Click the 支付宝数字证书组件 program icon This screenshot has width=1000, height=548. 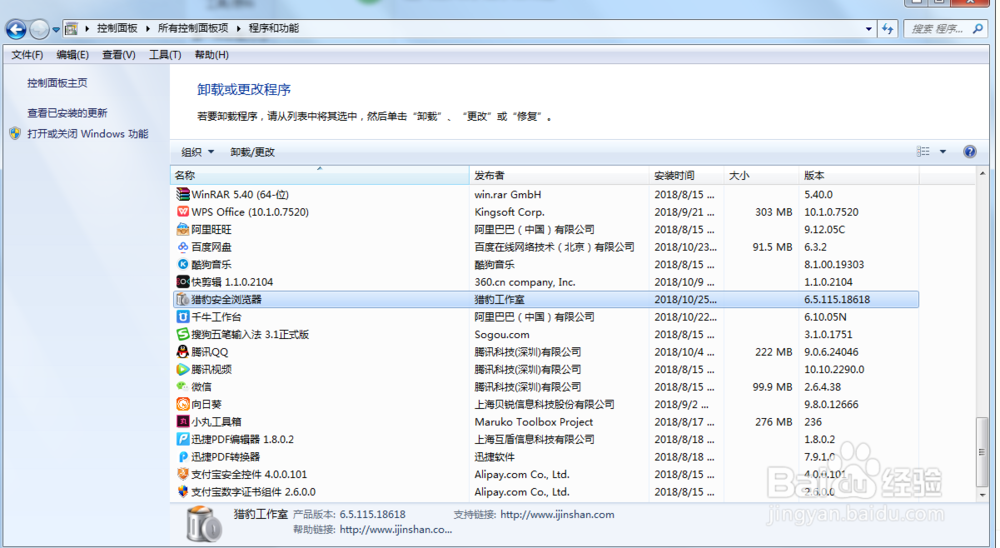[x=183, y=491]
